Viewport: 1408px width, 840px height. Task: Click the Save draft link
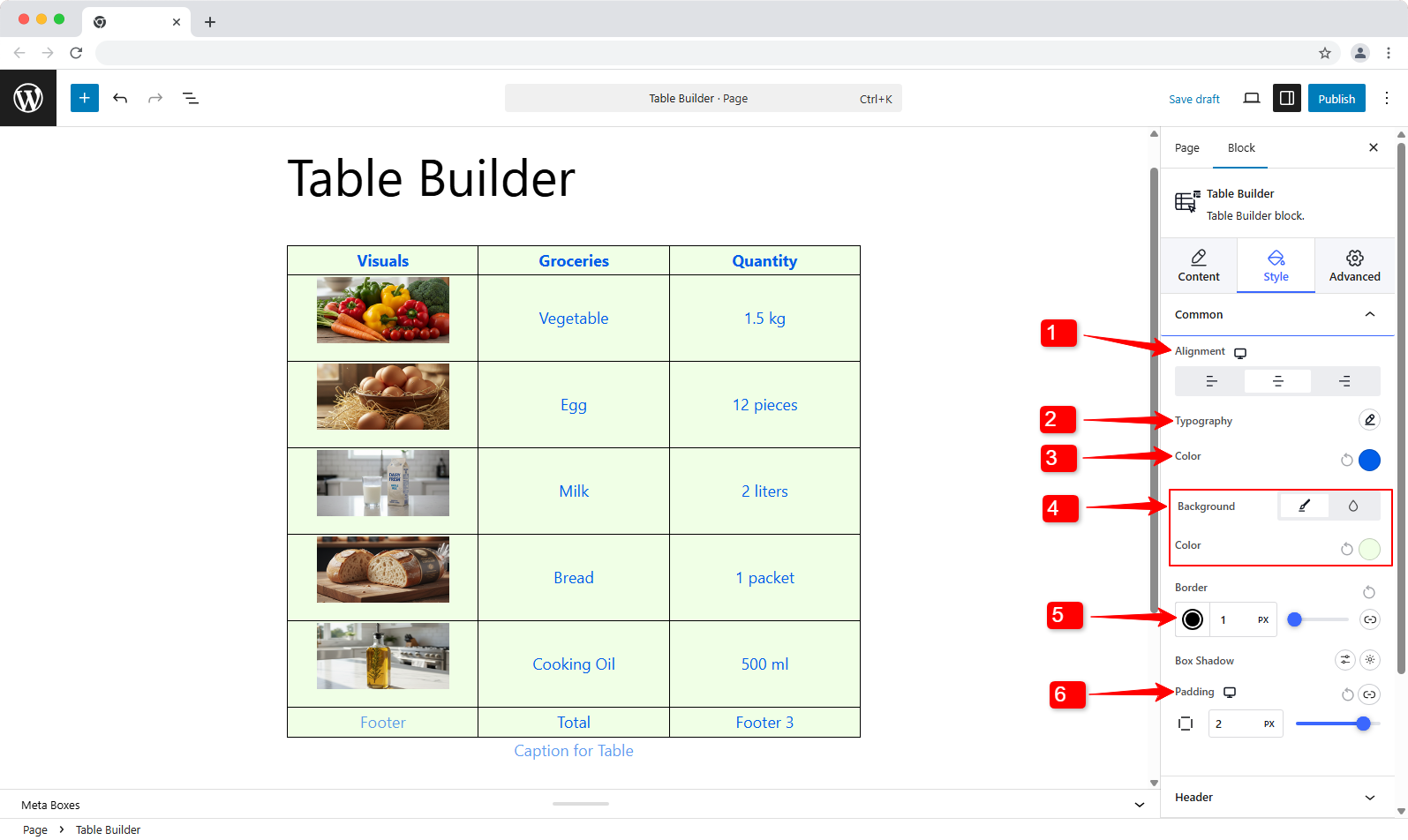pyautogui.click(x=1193, y=100)
